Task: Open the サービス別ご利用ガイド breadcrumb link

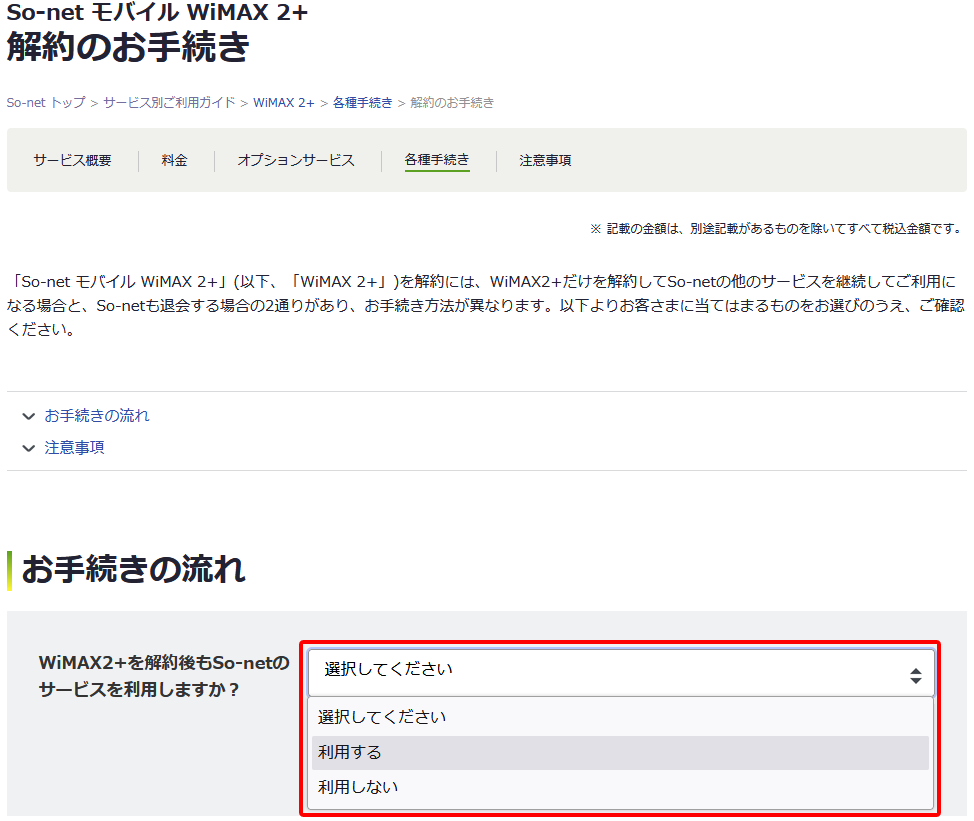Action: (169, 103)
